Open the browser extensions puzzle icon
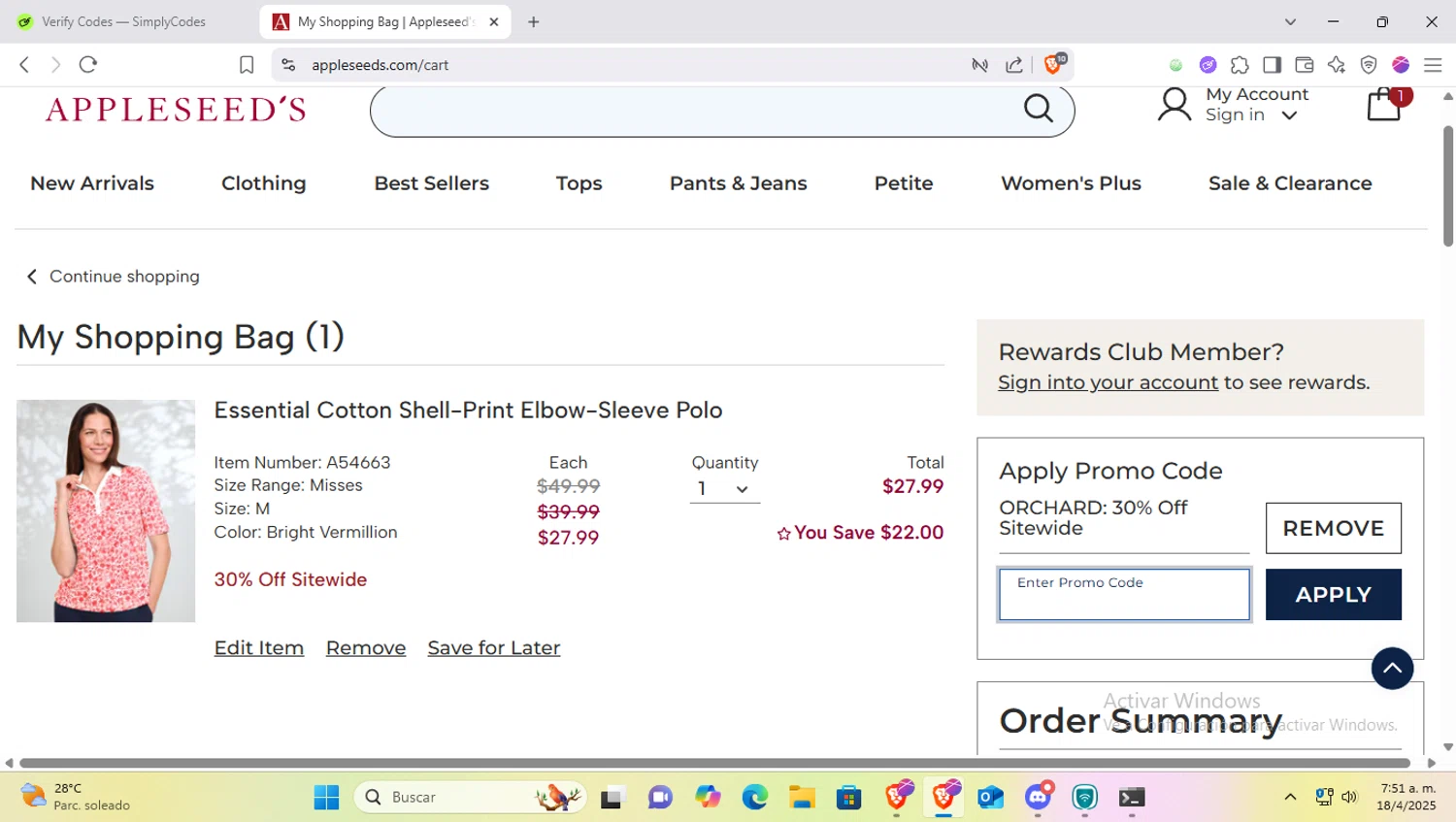The height and width of the screenshot is (822, 1456). (x=1240, y=65)
